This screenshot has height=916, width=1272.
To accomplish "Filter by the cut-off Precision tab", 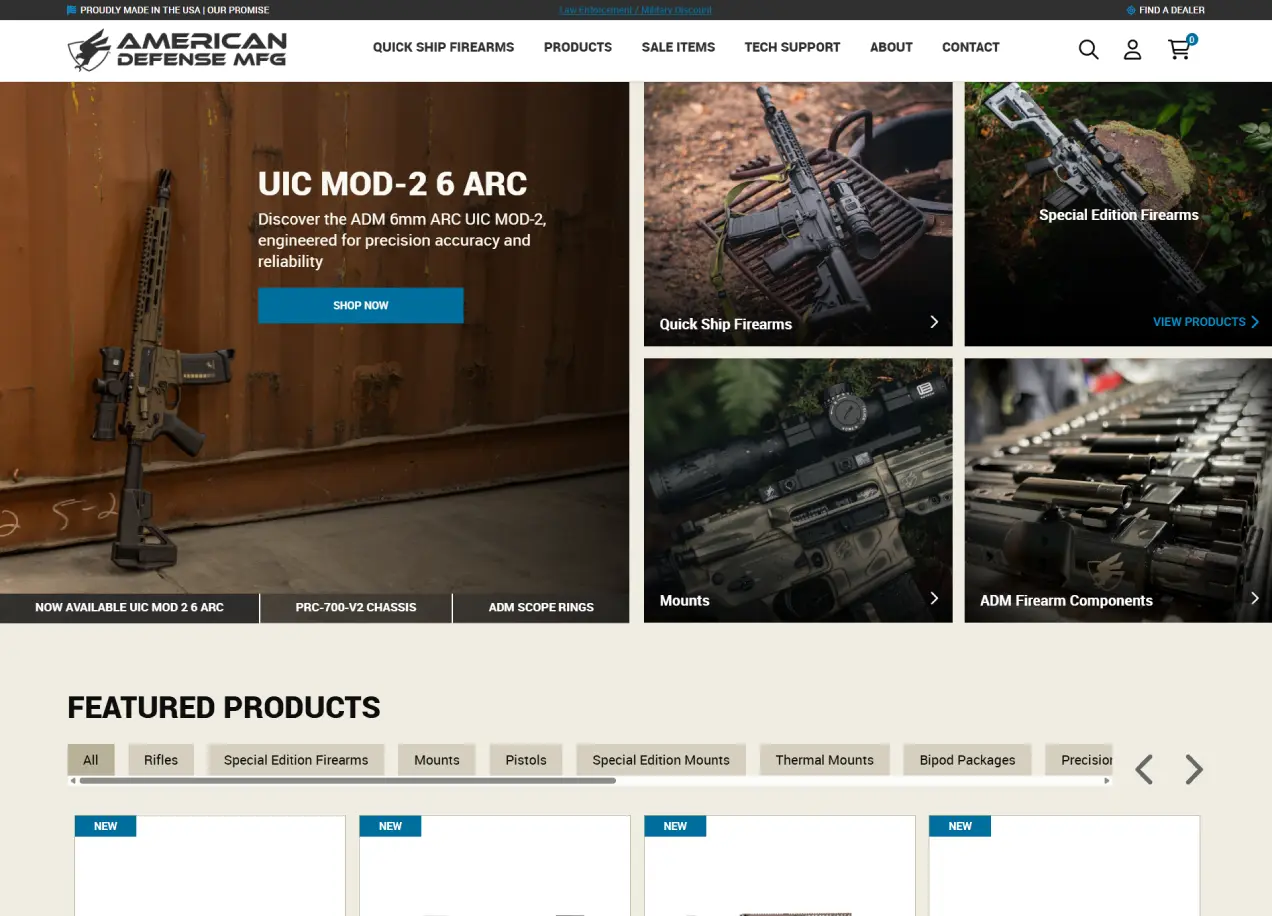I will coord(1080,760).
